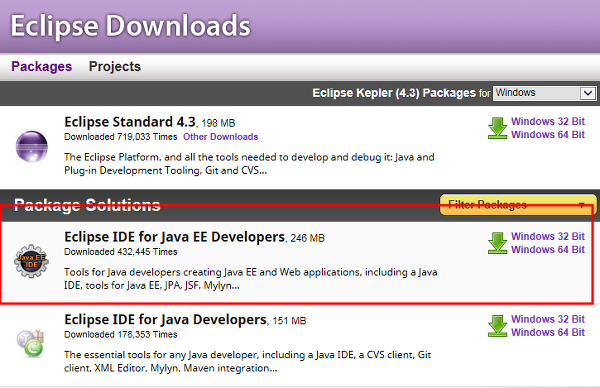Viewport: 600px width, 388px height.
Task: Click 'Downloaded 719,033 Times' text
Action: pyautogui.click(x=121, y=137)
